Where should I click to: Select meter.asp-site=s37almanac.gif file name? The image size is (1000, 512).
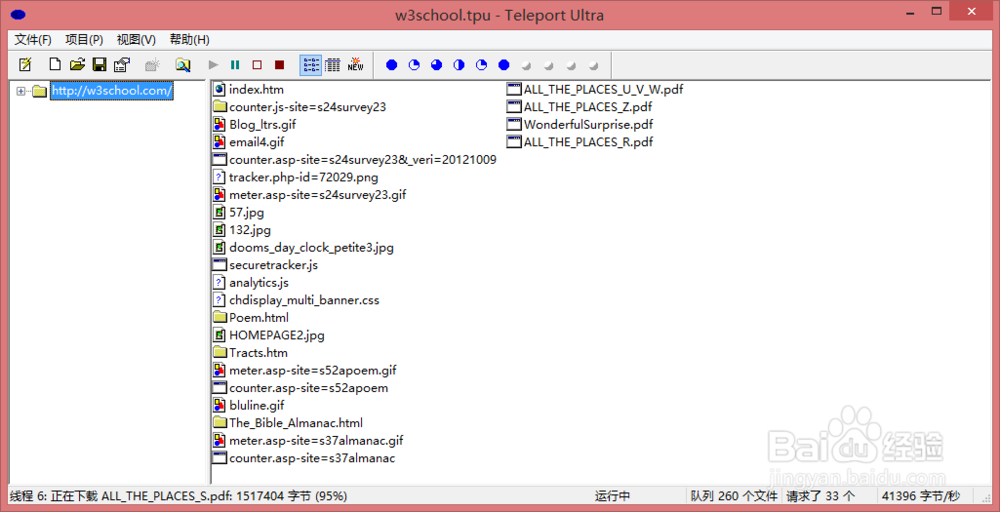(x=316, y=440)
